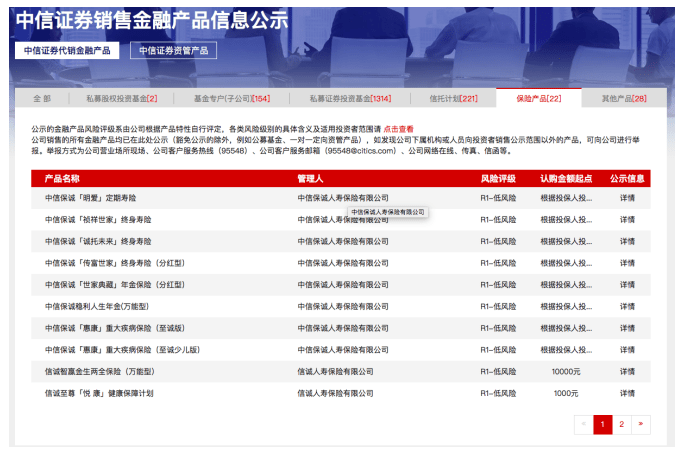Click the red 点击查看 link
The image size is (681, 461).
pyautogui.click(x=398, y=129)
